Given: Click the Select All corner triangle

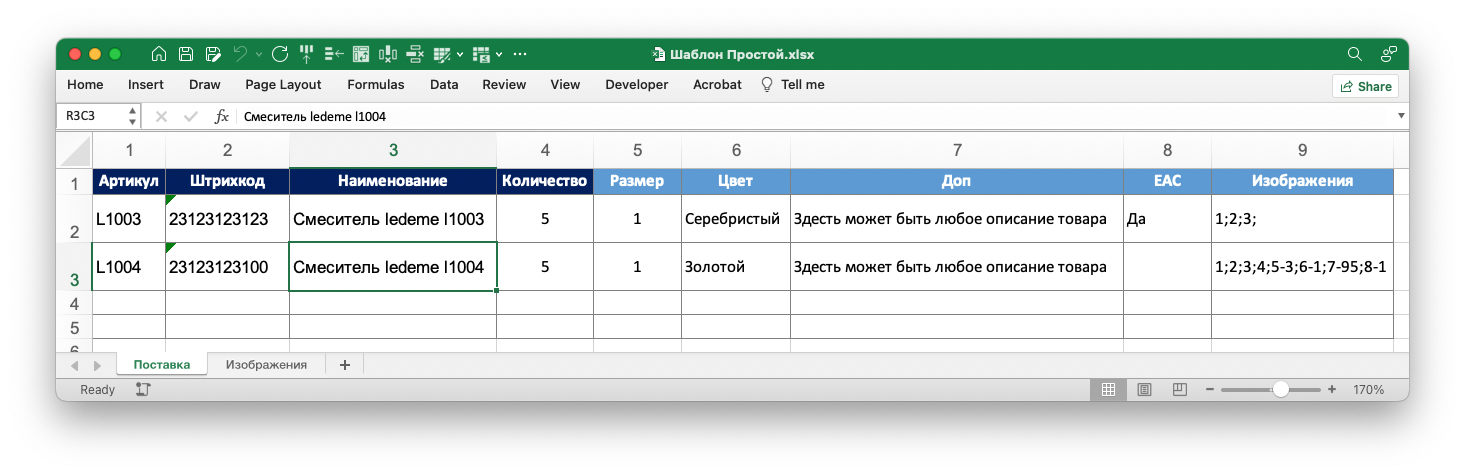Looking at the screenshot, I should [x=75, y=151].
